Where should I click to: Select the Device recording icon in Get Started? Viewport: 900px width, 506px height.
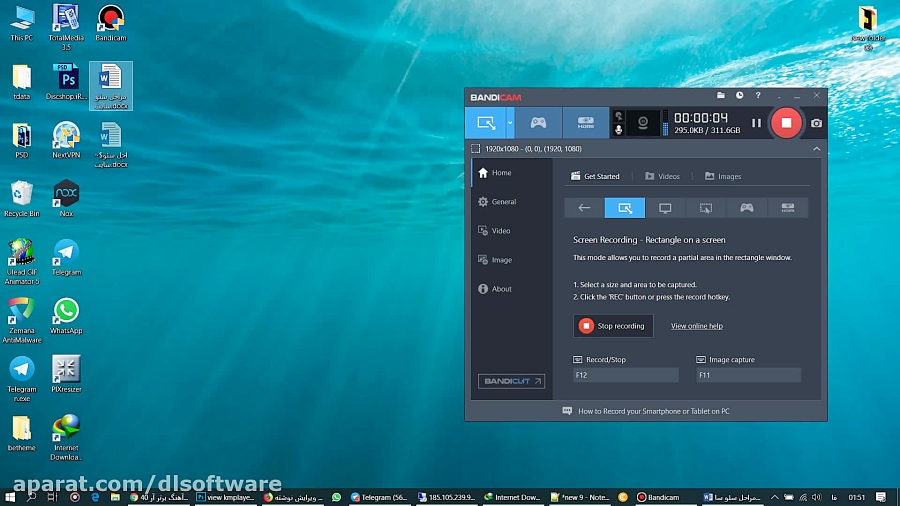tap(788, 208)
